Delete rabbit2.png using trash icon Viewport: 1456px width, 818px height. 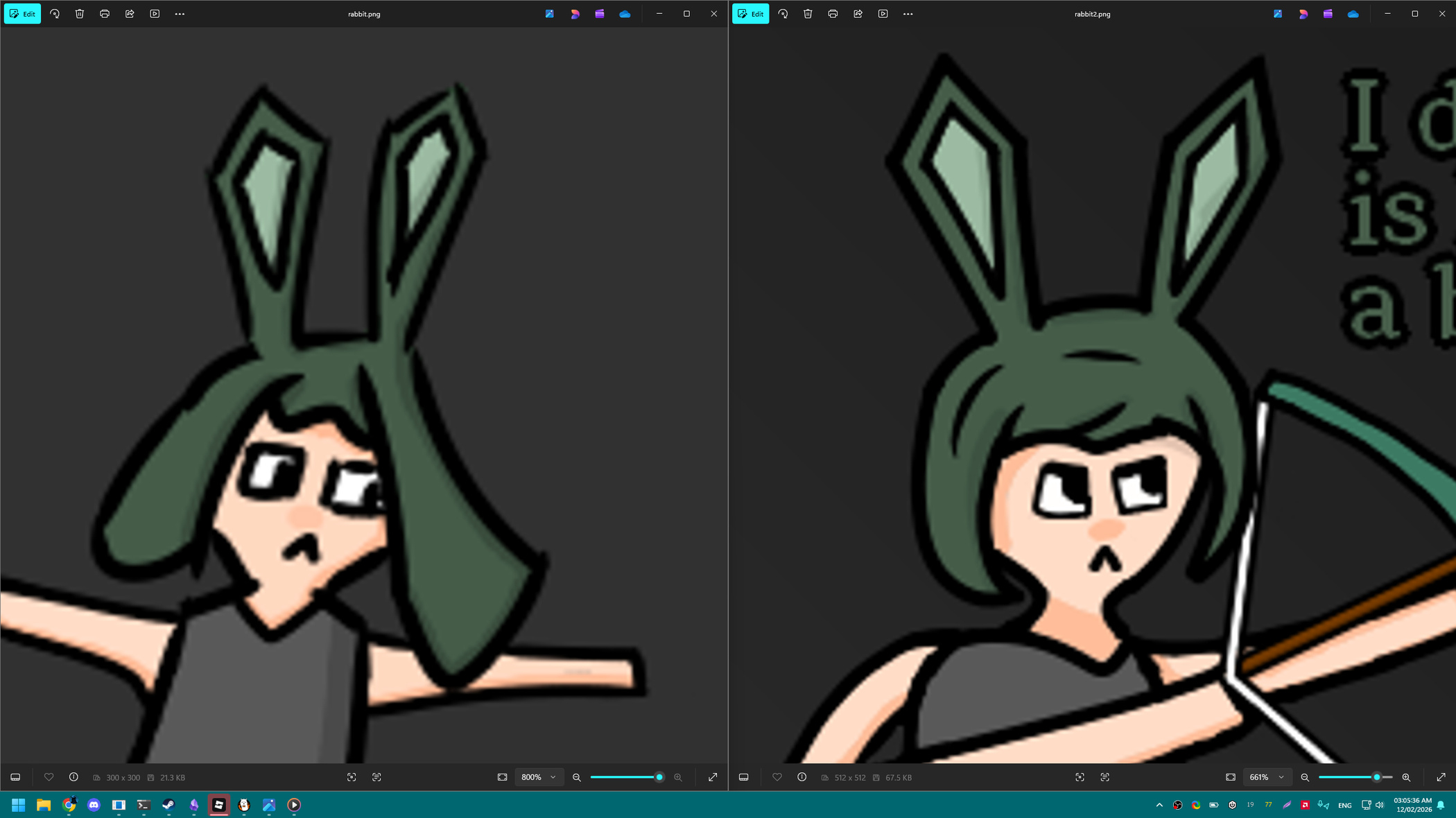pyautogui.click(x=808, y=14)
